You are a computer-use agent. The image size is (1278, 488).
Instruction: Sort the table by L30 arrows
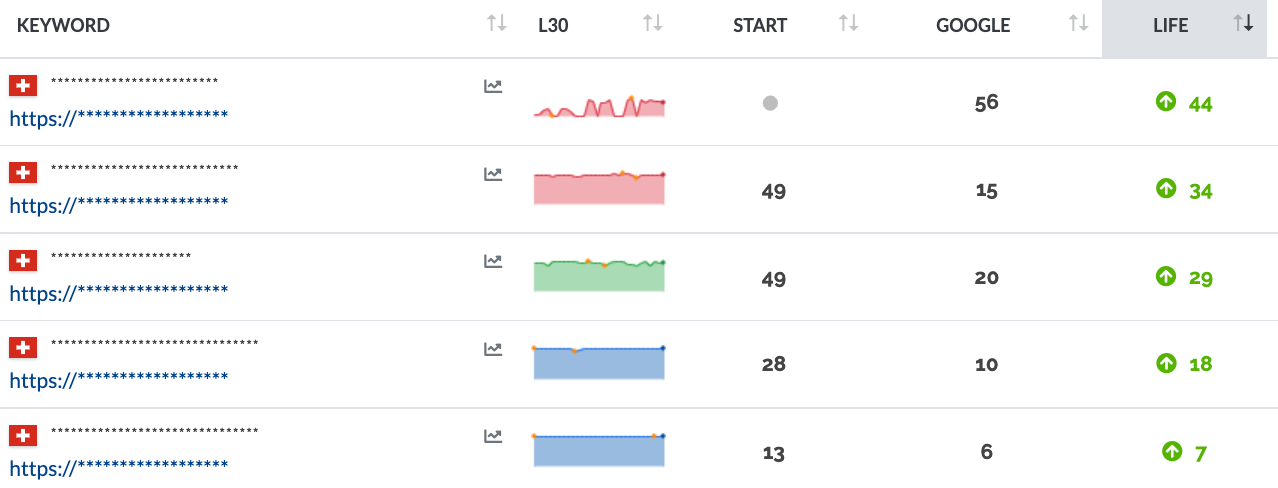(653, 24)
